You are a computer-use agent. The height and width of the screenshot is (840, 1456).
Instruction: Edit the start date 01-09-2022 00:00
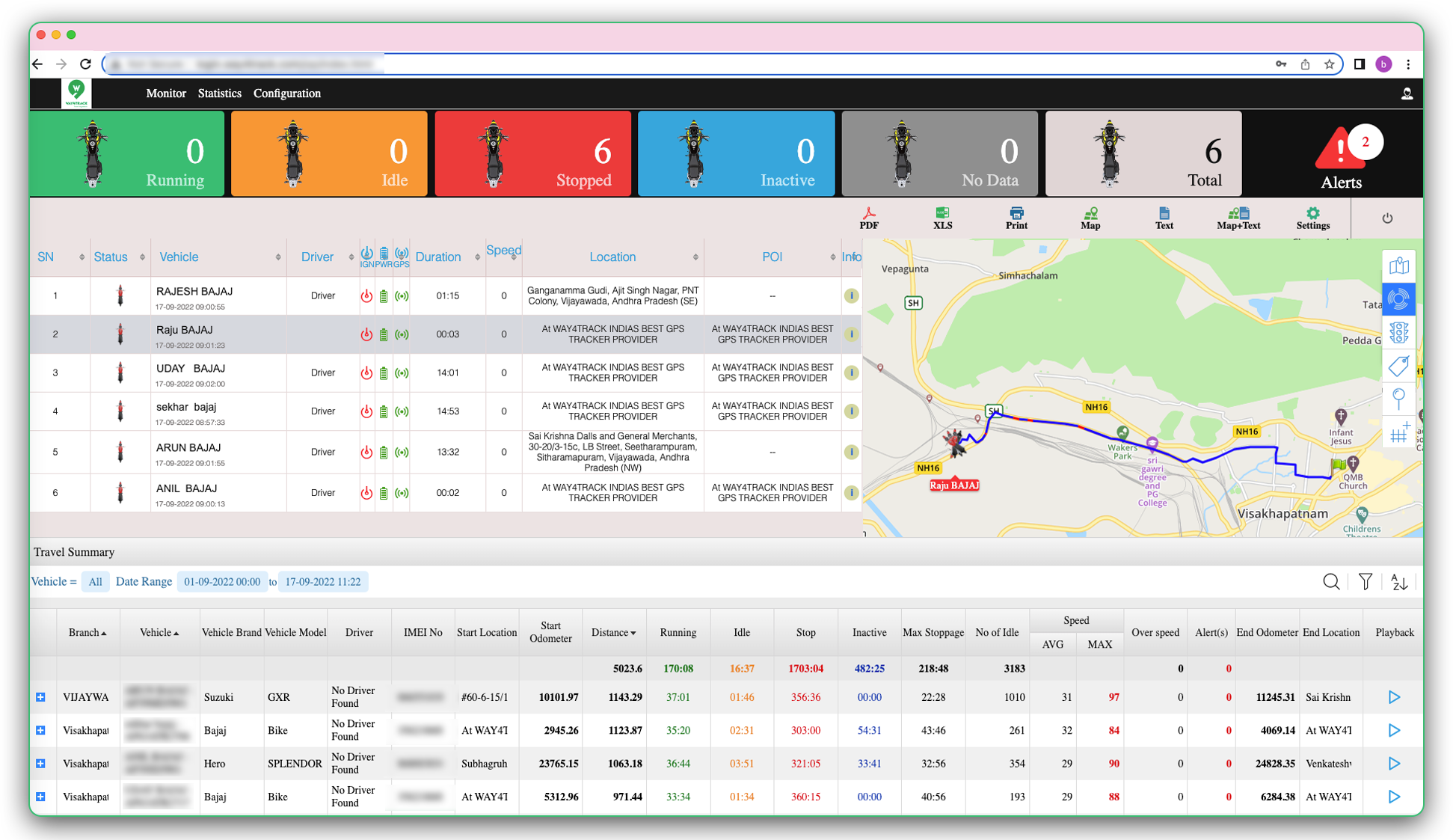[x=222, y=582]
